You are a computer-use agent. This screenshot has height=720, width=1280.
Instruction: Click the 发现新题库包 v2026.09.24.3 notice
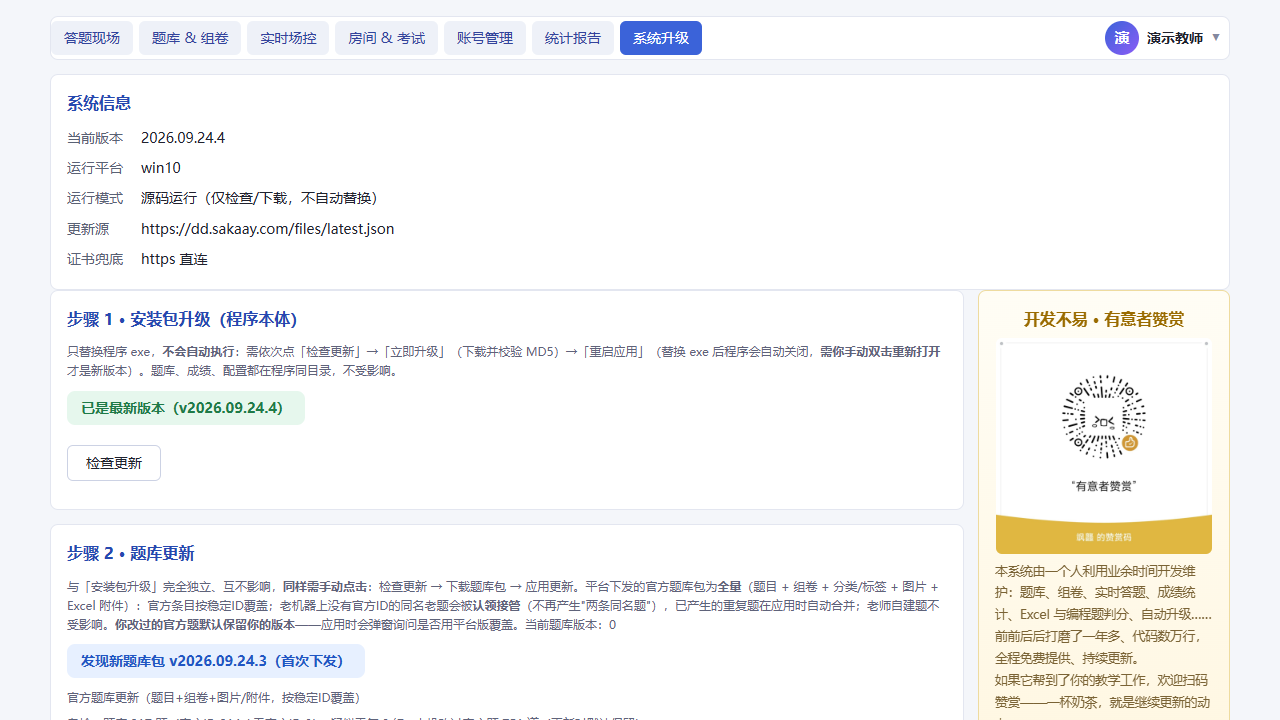pos(216,661)
